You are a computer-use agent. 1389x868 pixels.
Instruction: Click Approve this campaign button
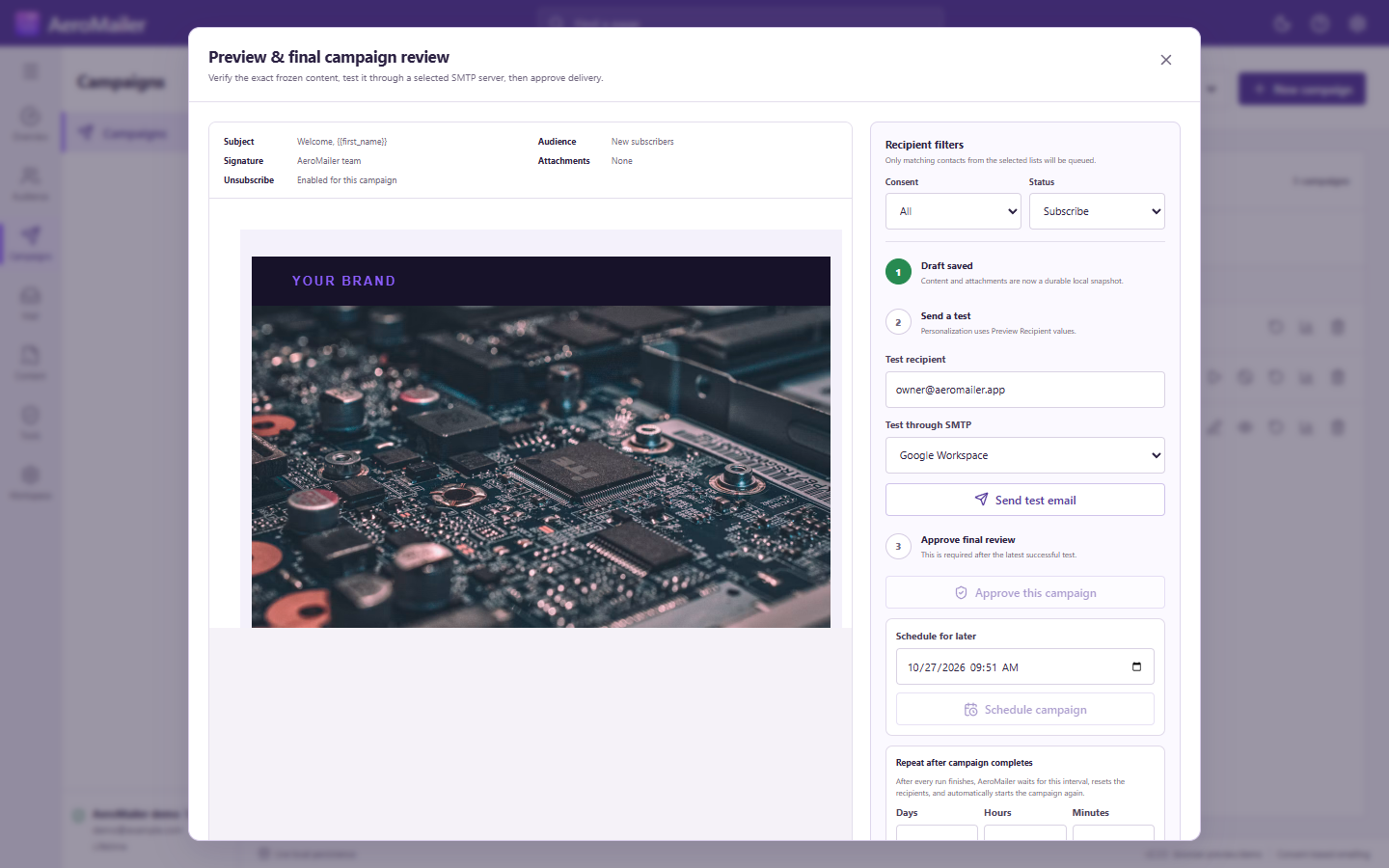point(1024,592)
